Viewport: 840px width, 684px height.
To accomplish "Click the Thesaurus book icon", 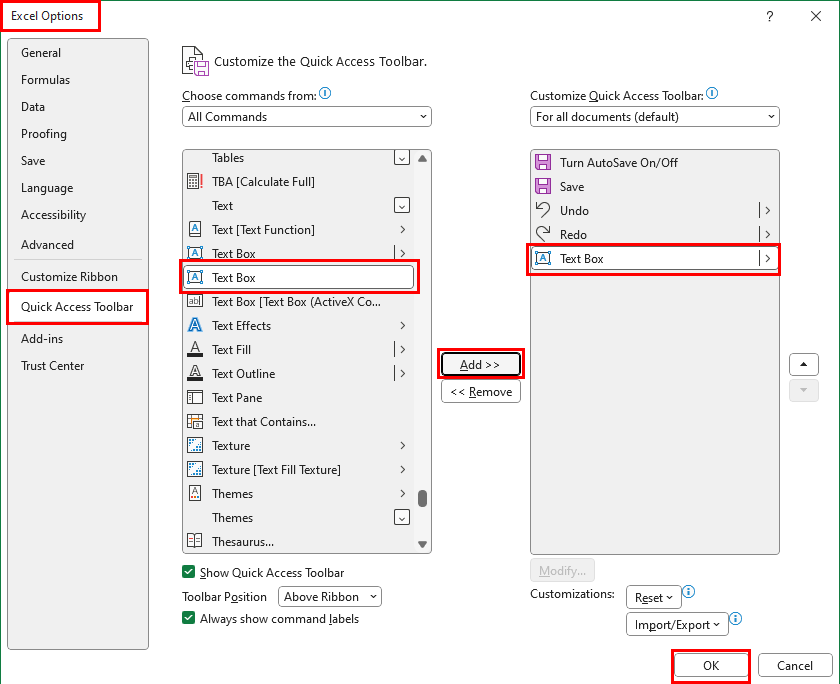I will 194,541.
